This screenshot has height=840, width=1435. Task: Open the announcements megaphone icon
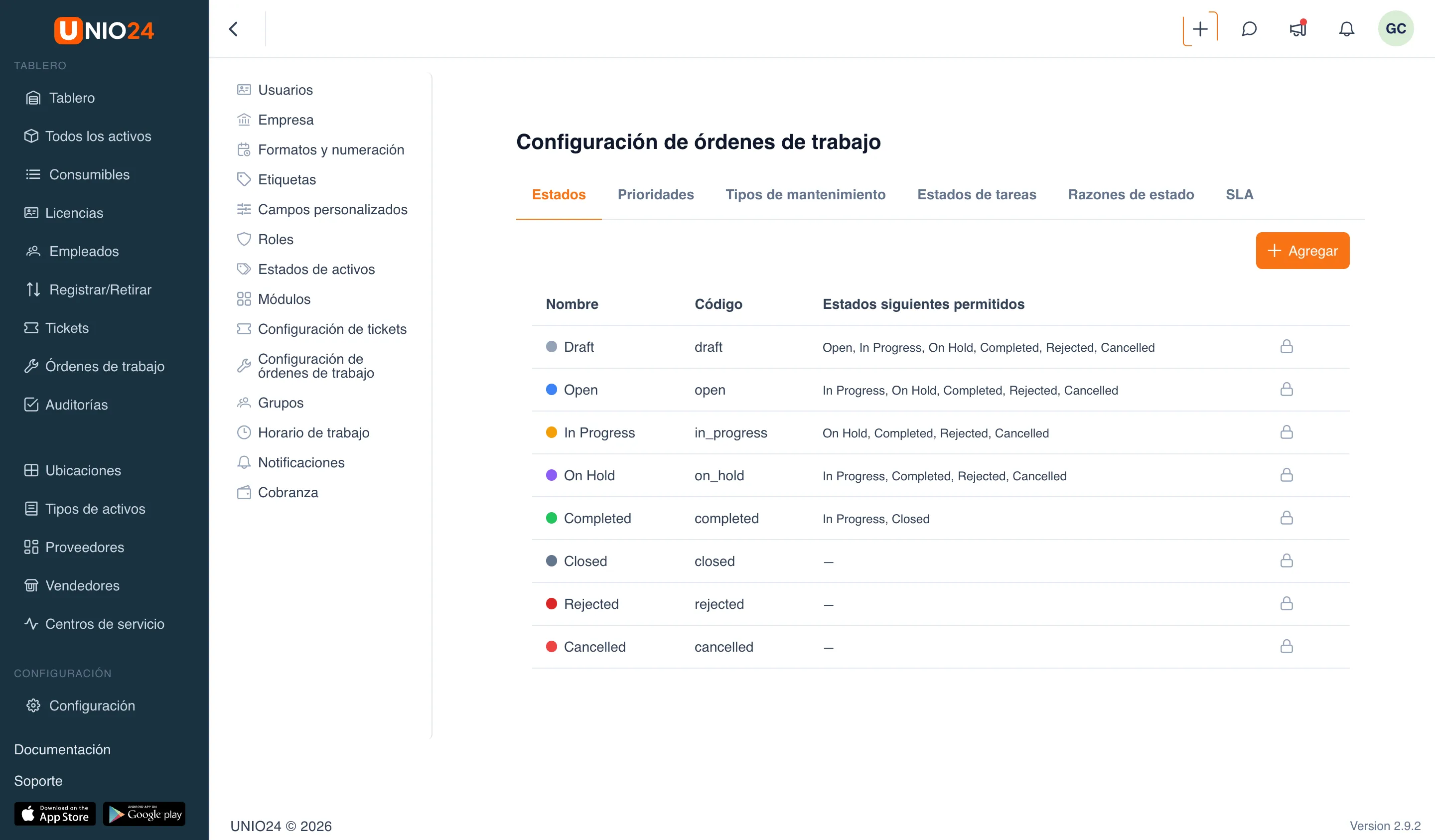tap(1298, 29)
